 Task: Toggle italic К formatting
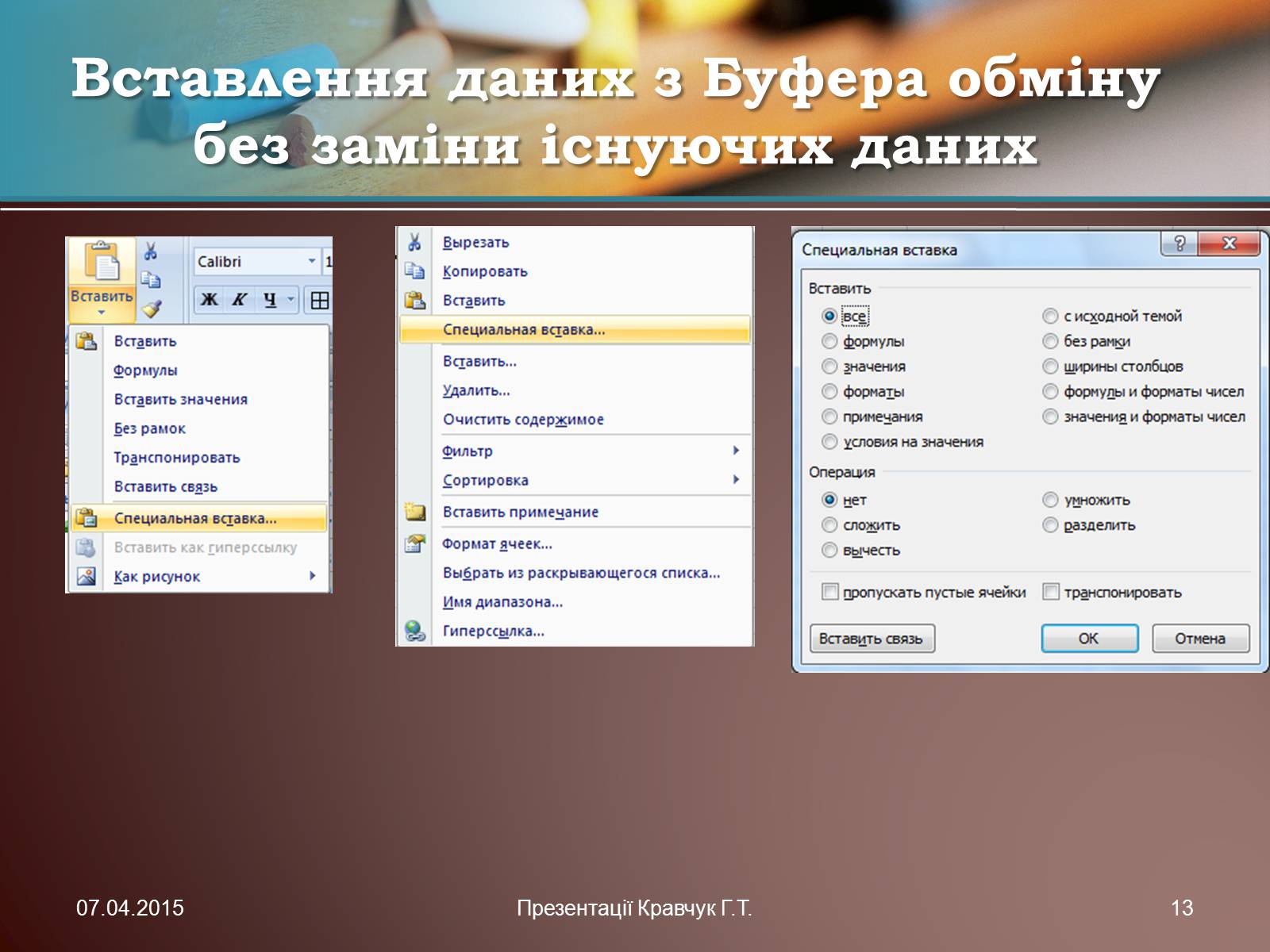pyautogui.click(x=239, y=299)
